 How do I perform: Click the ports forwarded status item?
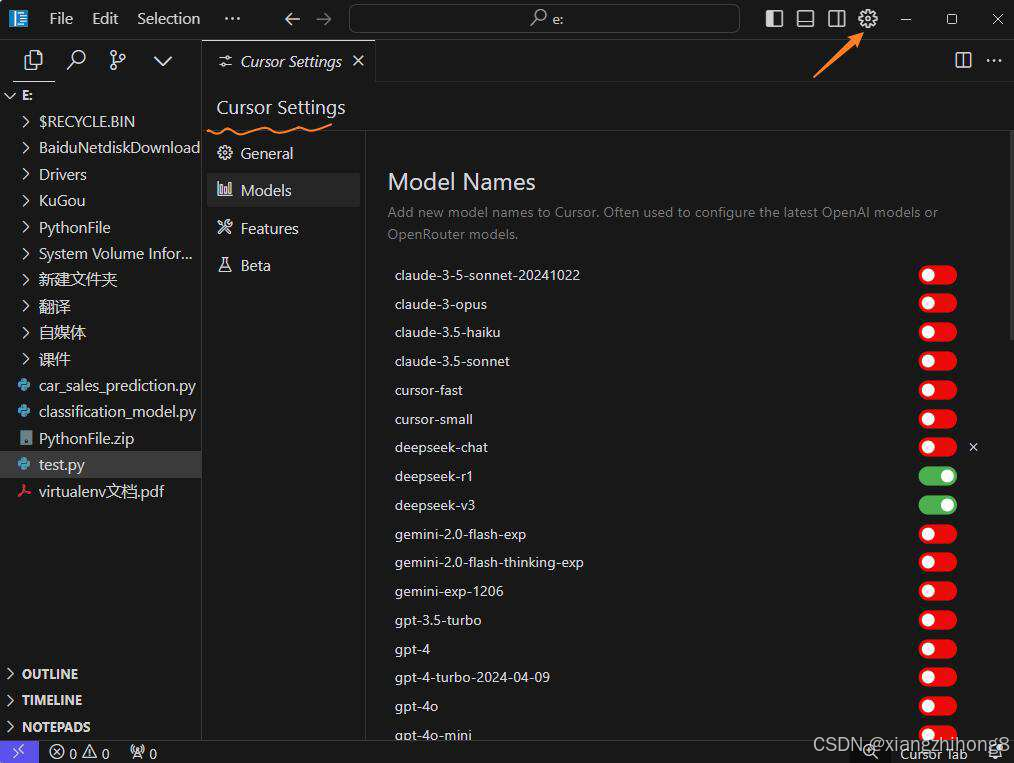tap(143, 753)
